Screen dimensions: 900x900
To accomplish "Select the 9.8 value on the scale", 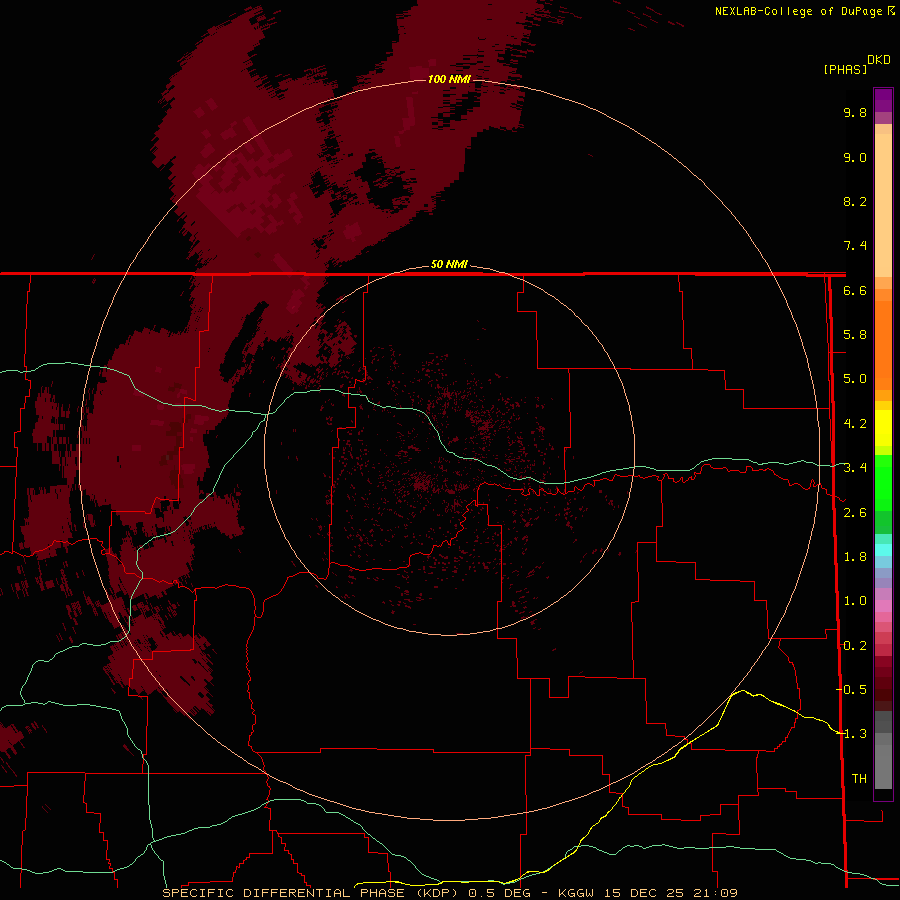I will (855, 112).
